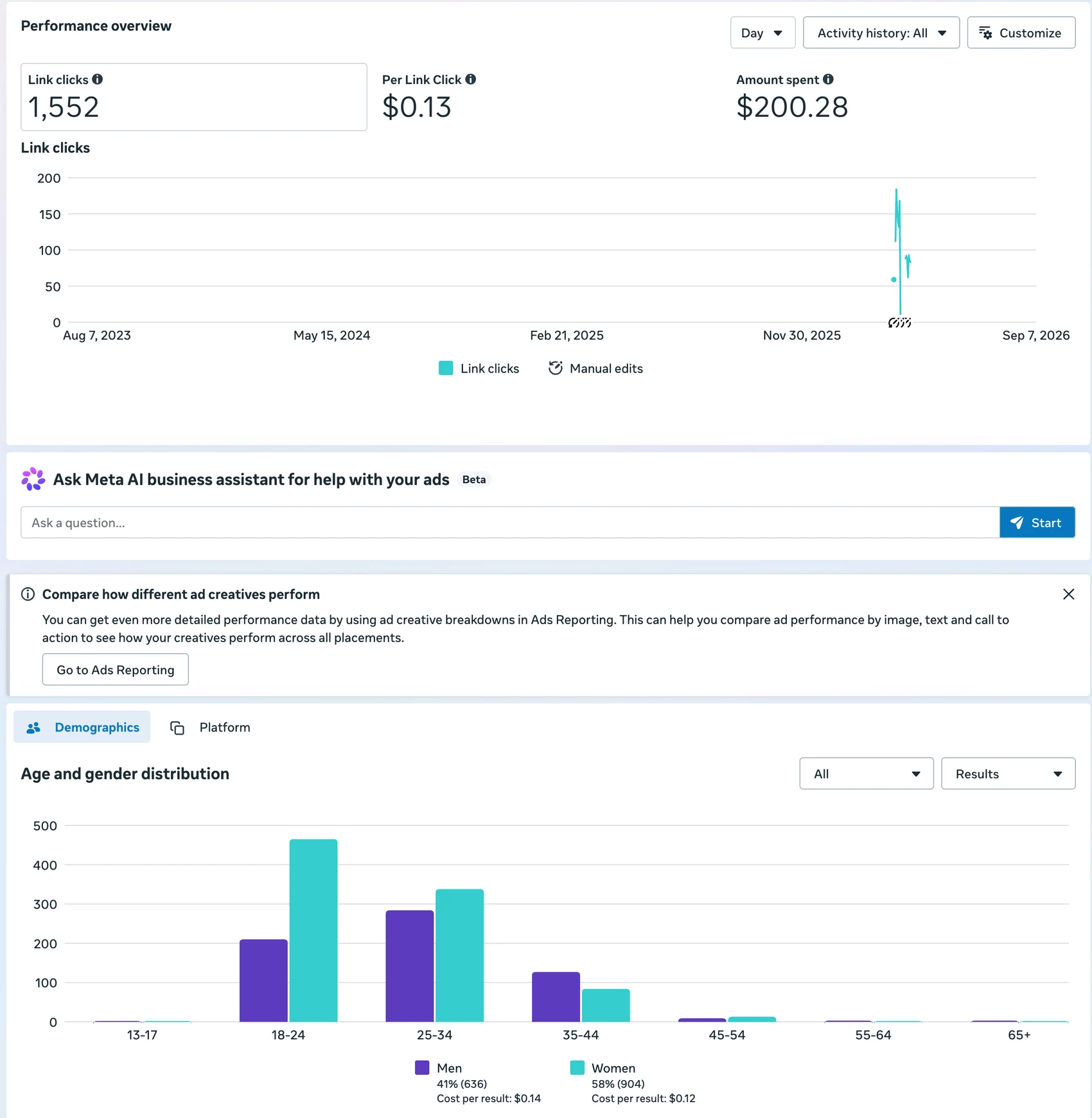Click the Men bar for ages 25-34
The image size is (1092, 1118).
410,966
